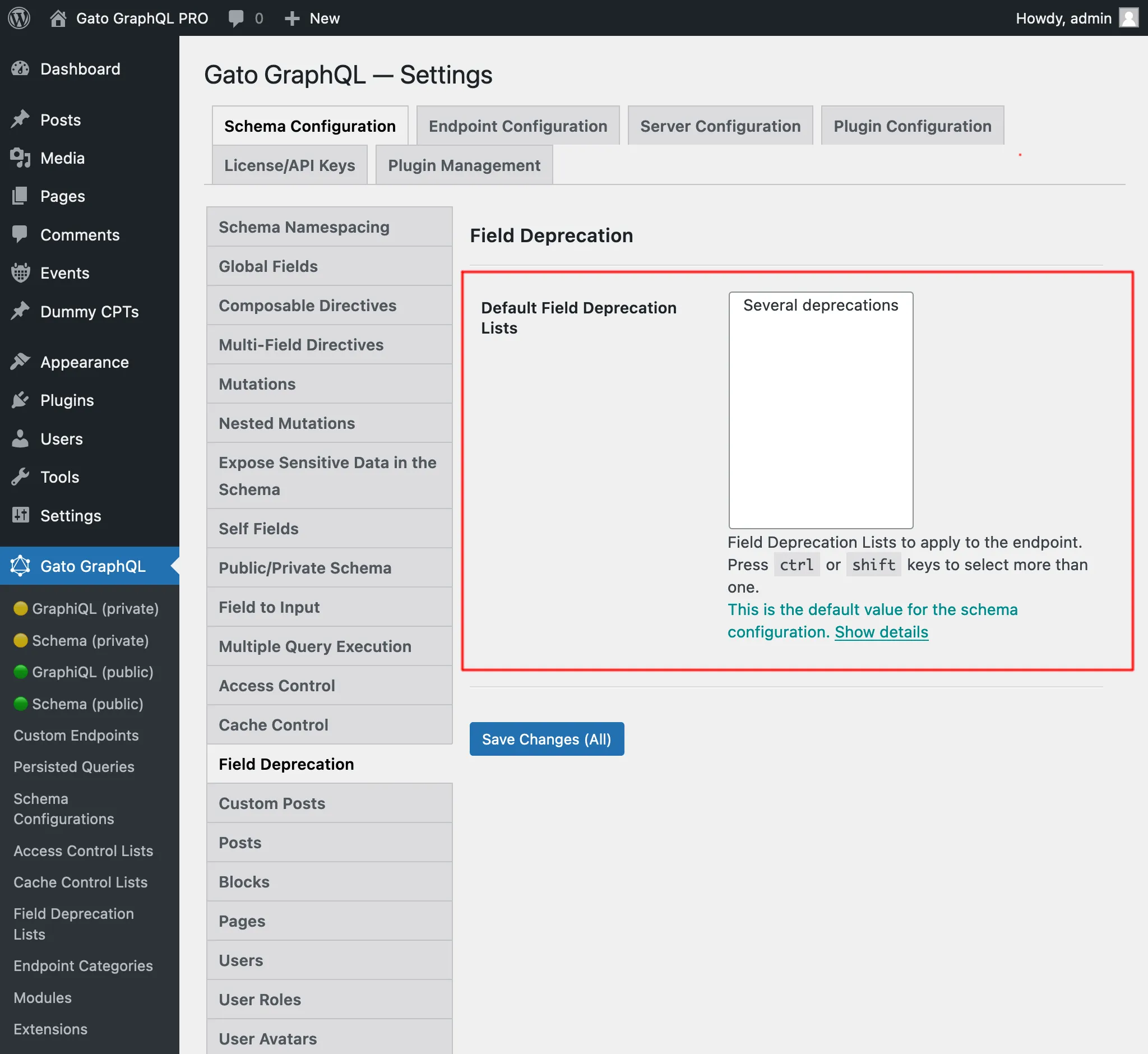Open Composable Directives section
Screen dimensions: 1148x1054
pyautogui.click(x=330, y=306)
